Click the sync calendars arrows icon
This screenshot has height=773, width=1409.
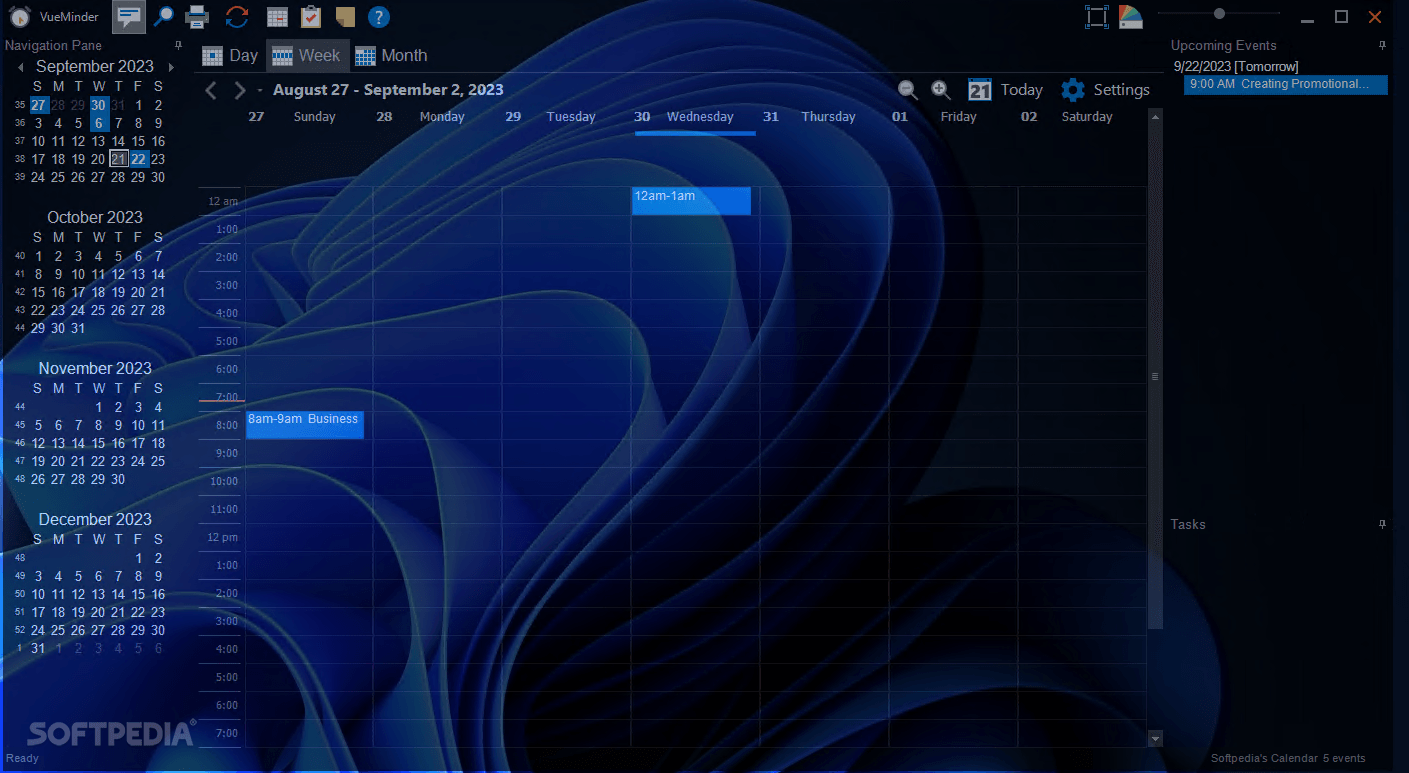(x=237, y=16)
